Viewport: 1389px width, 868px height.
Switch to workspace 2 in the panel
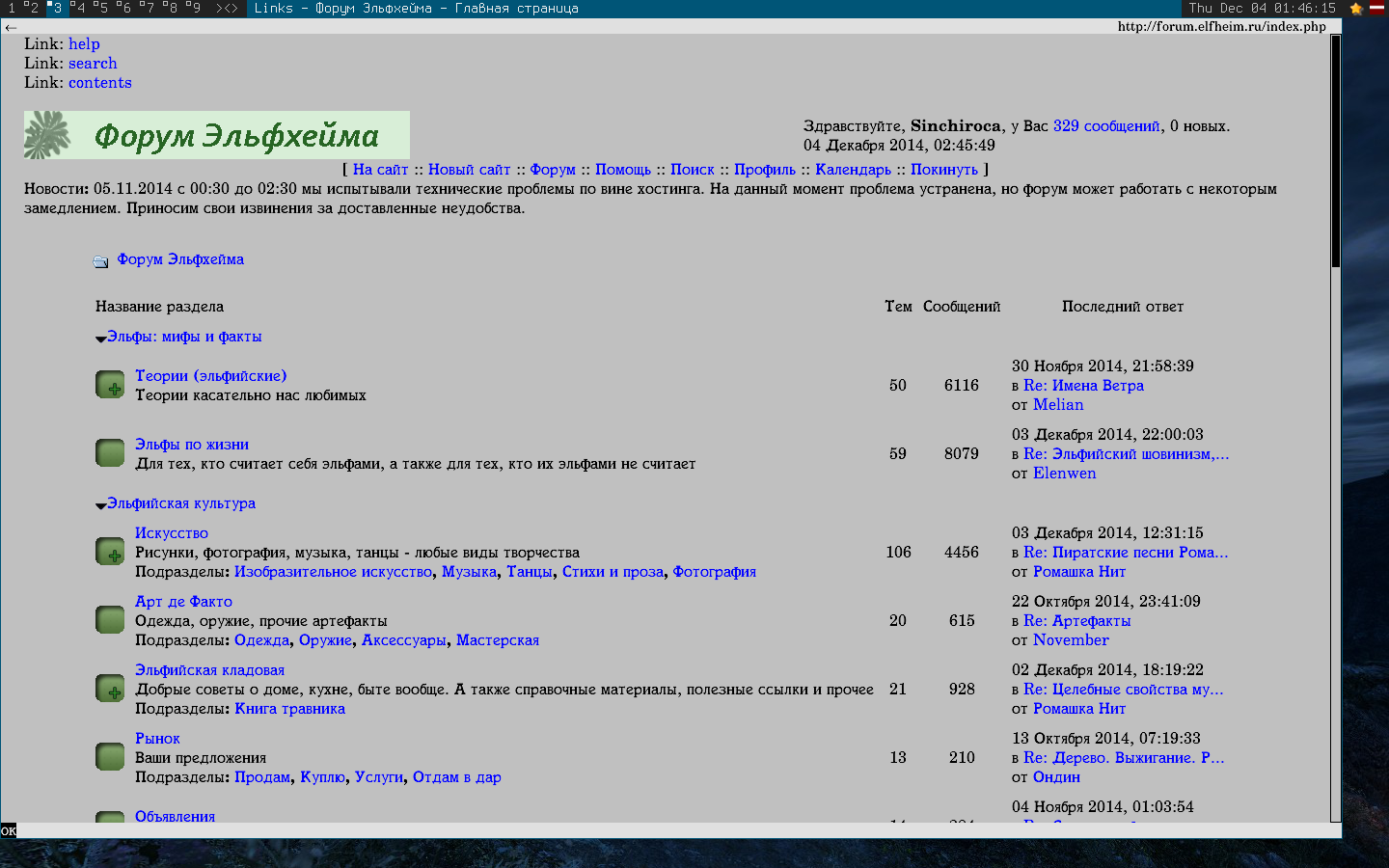click(x=32, y=8)
